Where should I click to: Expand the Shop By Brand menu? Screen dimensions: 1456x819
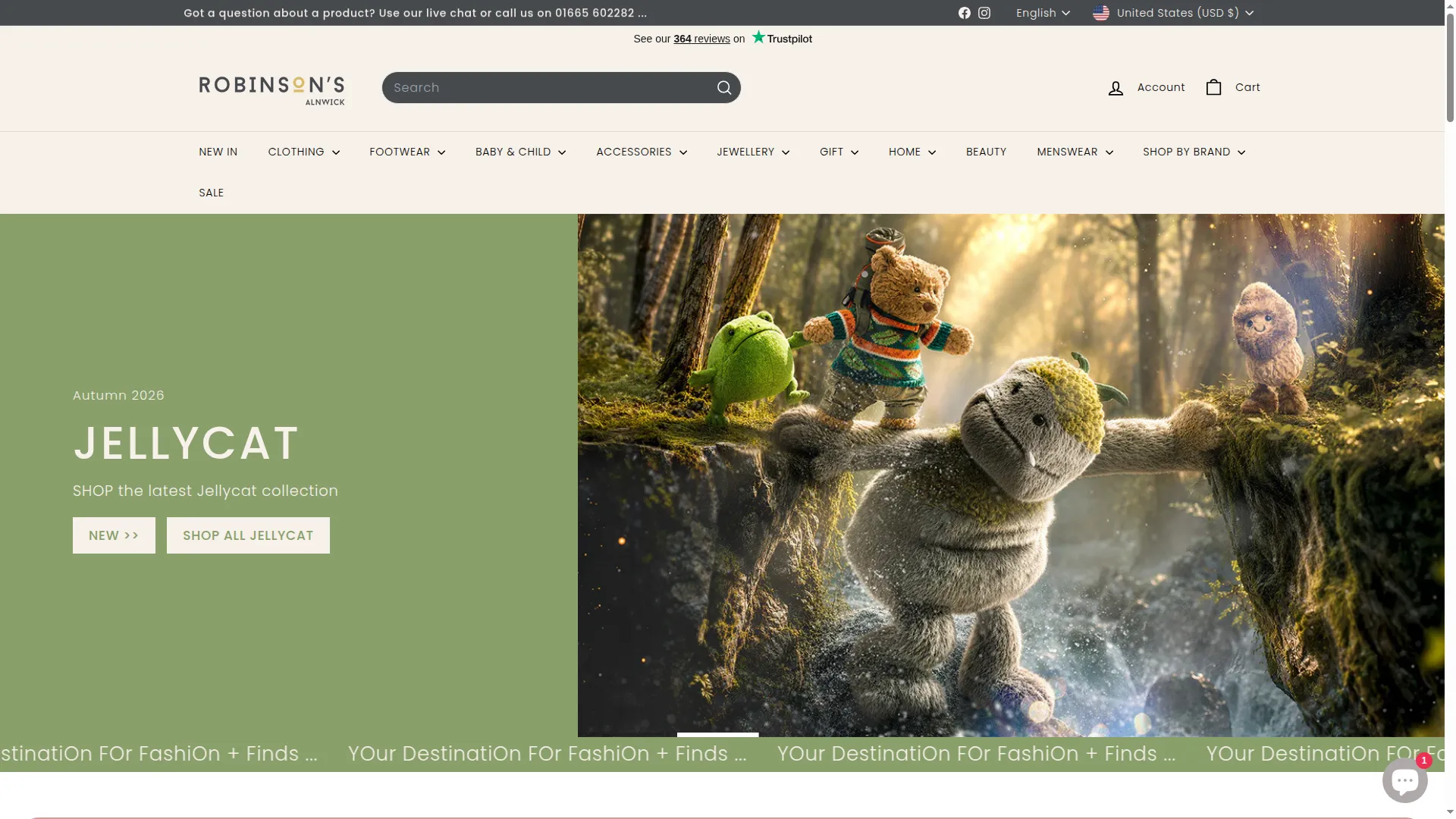[1194, 152]
